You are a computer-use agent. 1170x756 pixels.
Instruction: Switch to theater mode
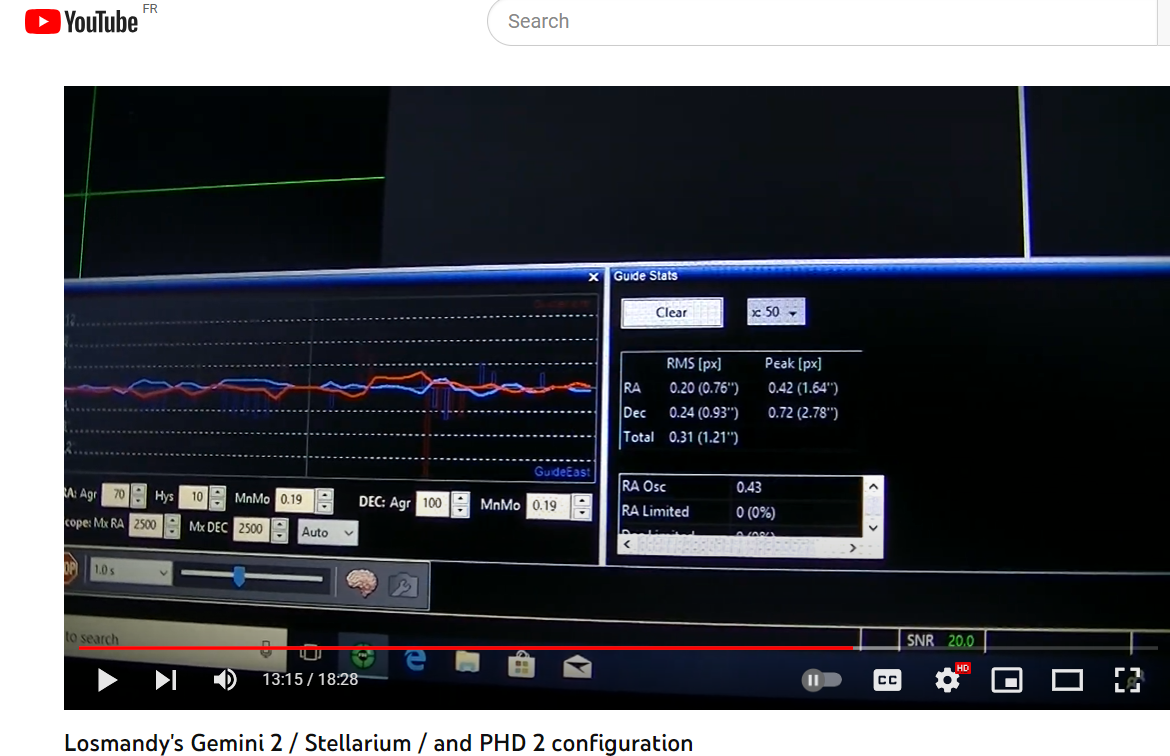(1067, 680)
